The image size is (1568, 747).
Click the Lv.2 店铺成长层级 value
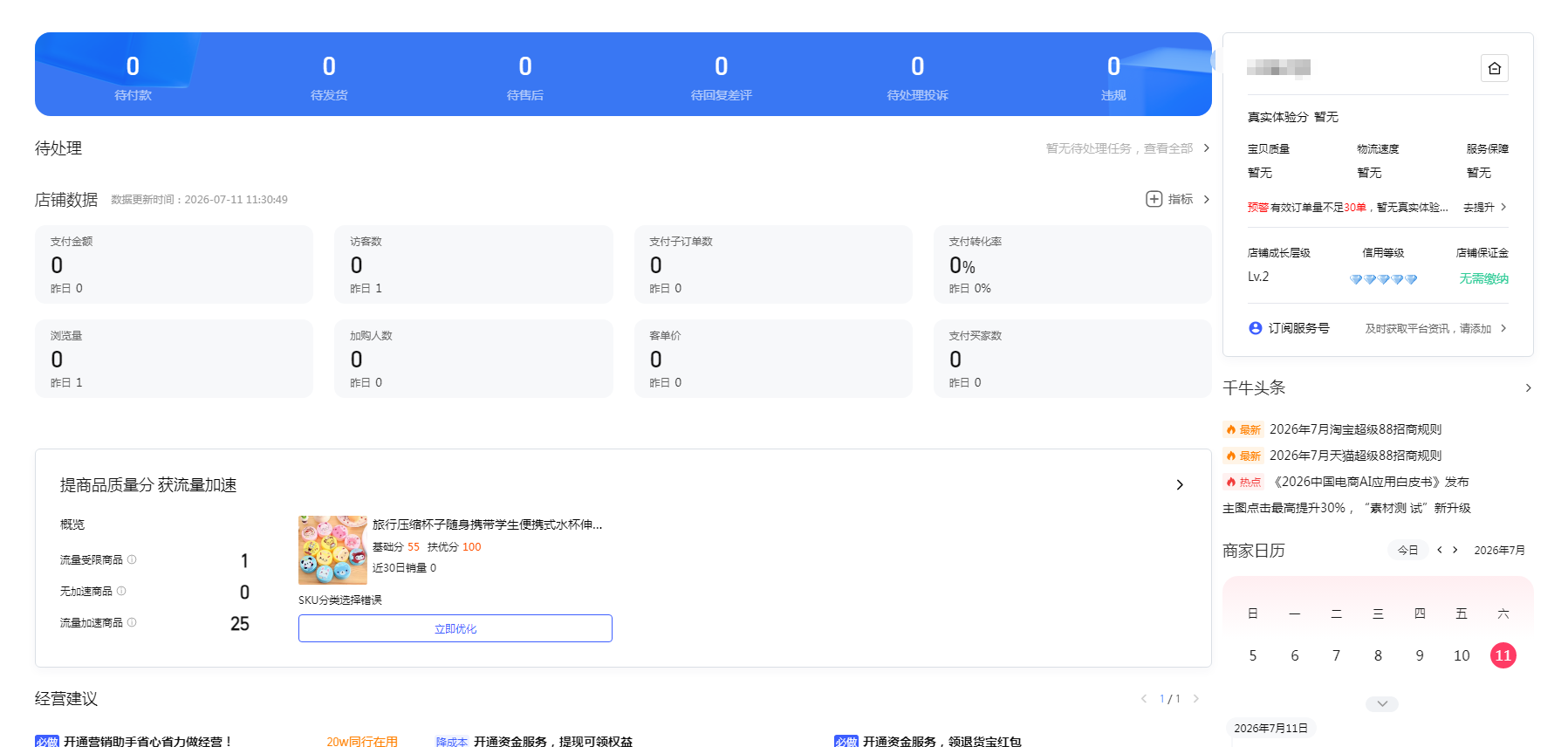pyautogui.click(x=1258, y=277)
